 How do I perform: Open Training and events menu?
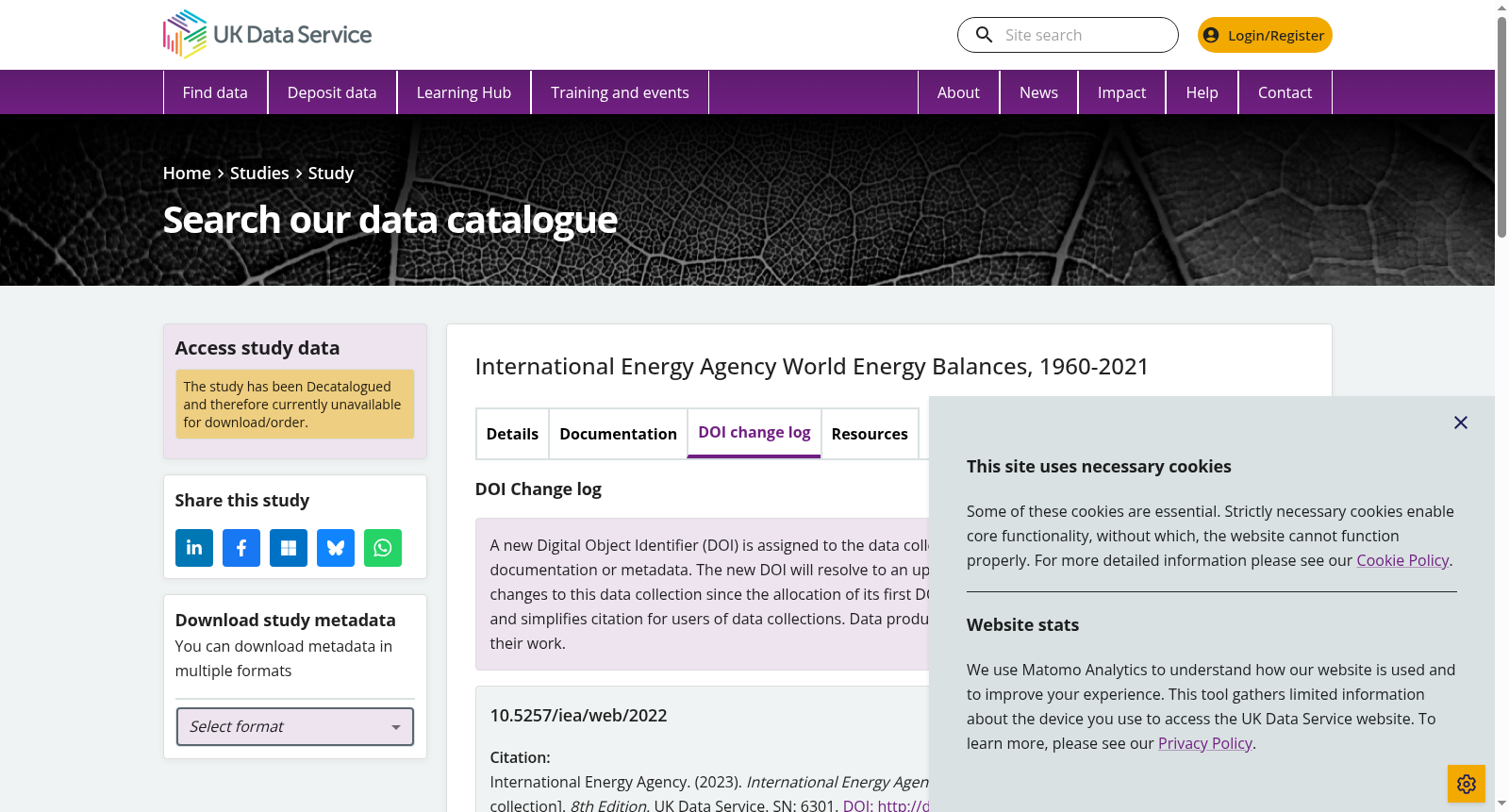point(620,92)
